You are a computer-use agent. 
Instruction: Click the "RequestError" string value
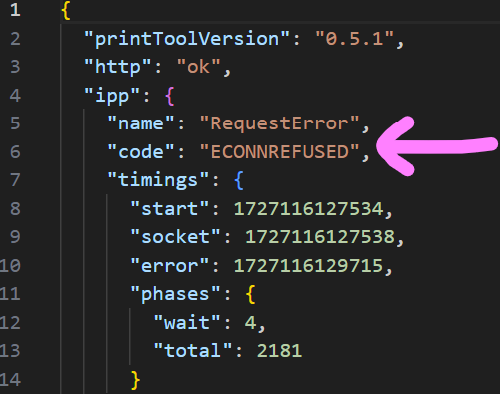(279, 124)
